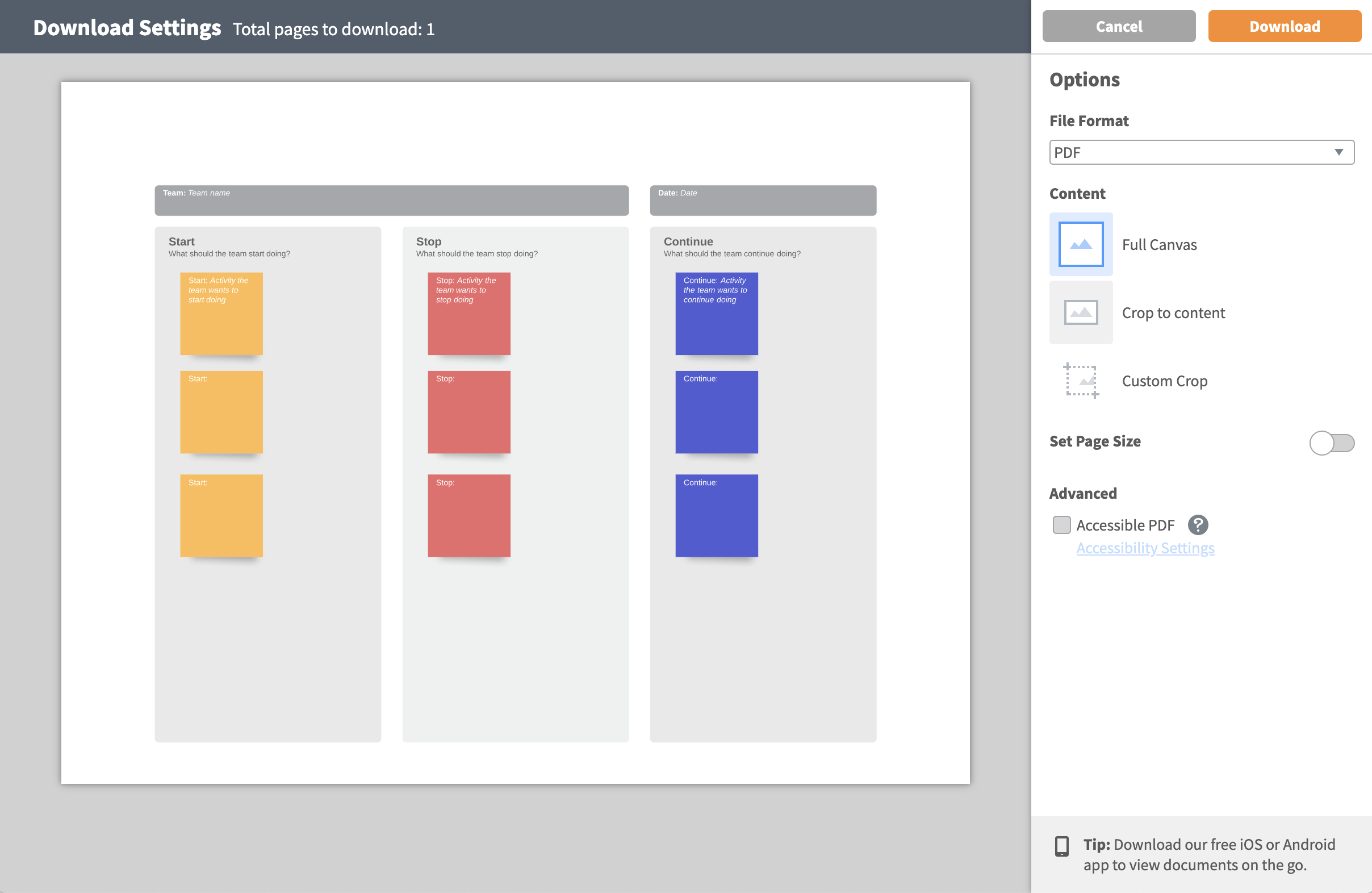Select the Options section heading
This screenshot has height=893, width=1372.
pyautogui.click(x=1084, y=79)
